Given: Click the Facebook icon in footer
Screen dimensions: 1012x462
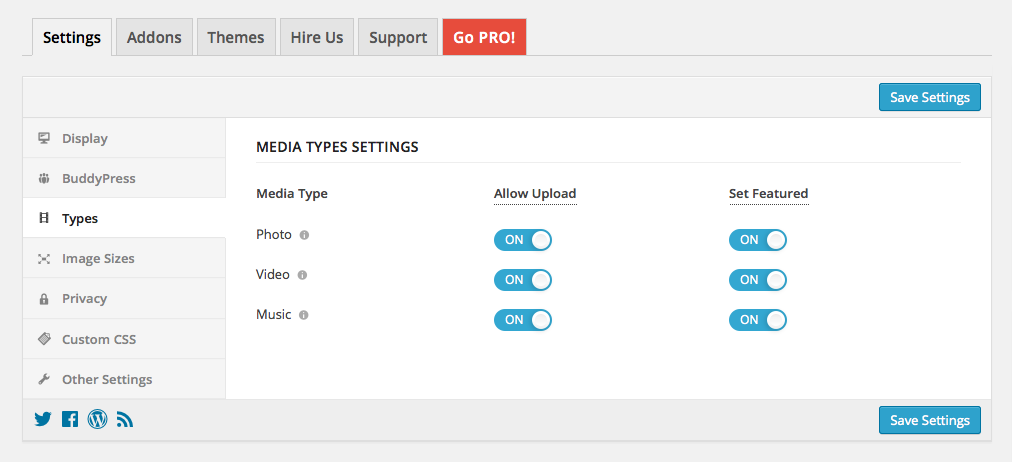Looking at the screenshot, I should pyautogui.click(x=70, y=420).
